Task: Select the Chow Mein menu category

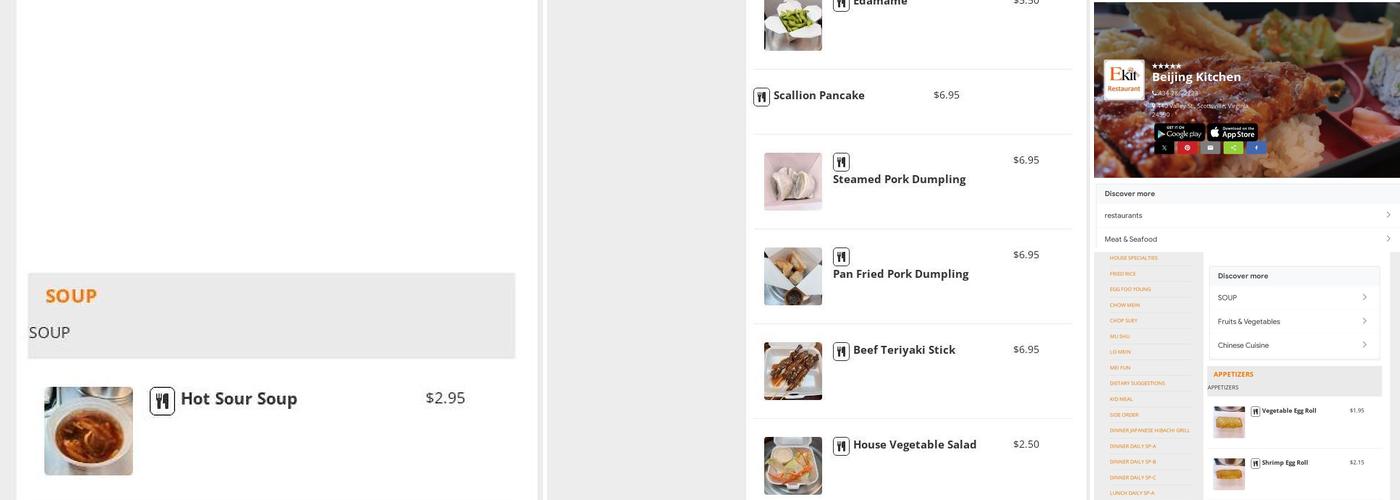Action: point(1124,305)
